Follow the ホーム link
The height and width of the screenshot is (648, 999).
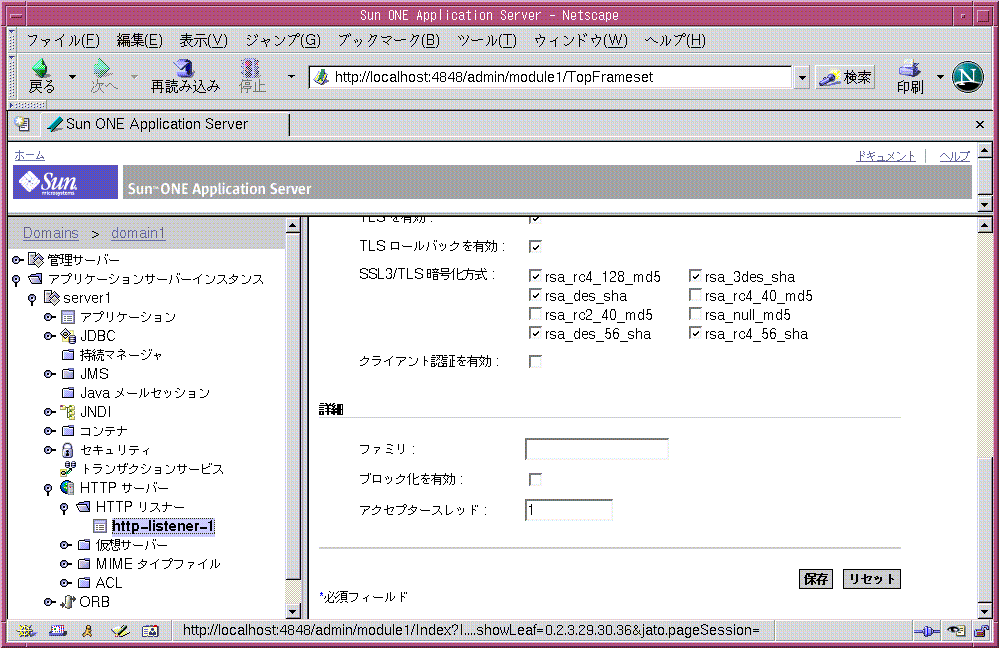click(29, 155)
